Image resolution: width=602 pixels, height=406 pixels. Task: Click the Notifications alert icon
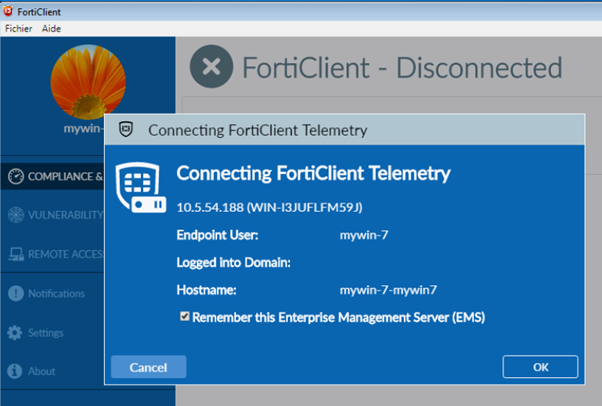[14, 294]
